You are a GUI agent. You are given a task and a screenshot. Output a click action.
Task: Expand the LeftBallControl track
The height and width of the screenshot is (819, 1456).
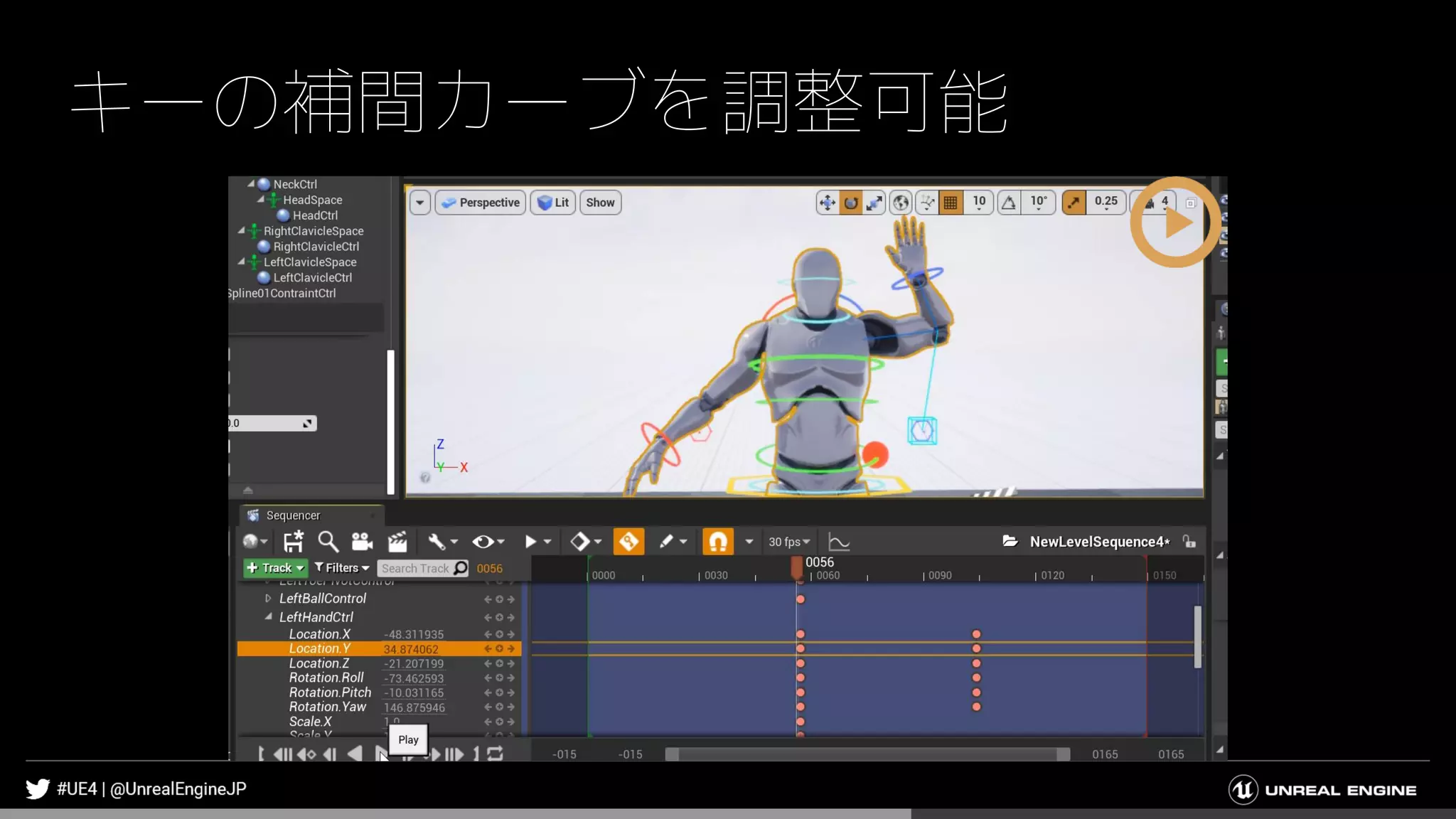pyautogui.click(x=268, y=599)
